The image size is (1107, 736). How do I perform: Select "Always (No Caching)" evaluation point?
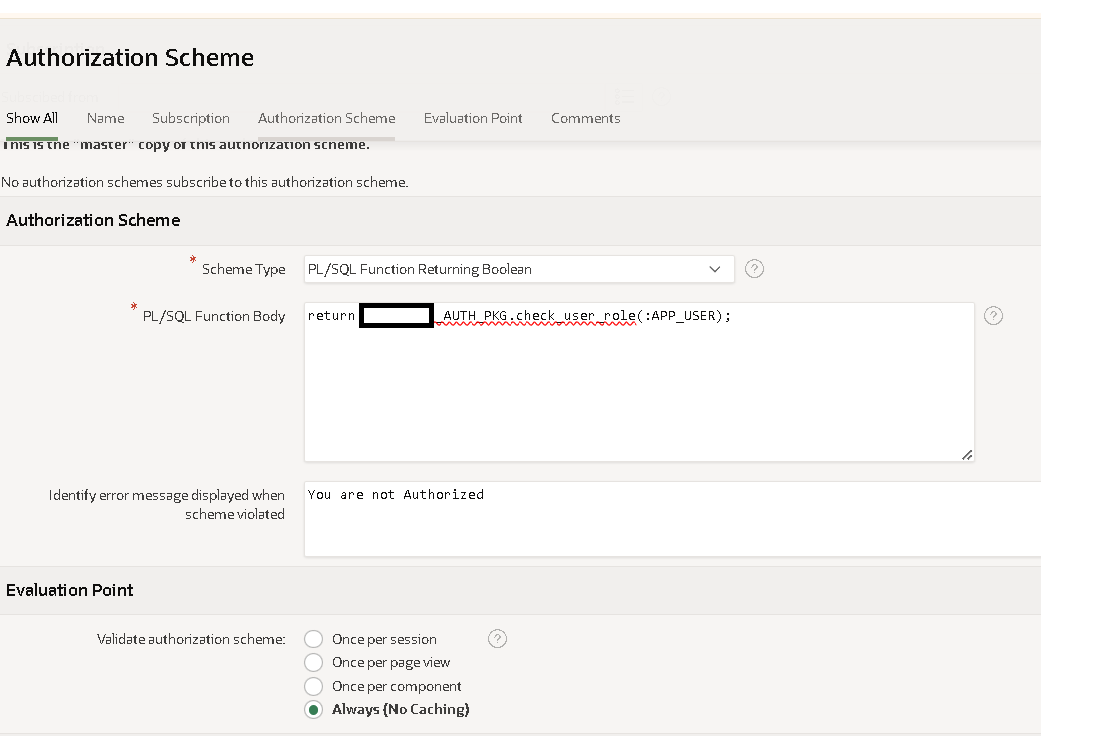tap(313, 709)
